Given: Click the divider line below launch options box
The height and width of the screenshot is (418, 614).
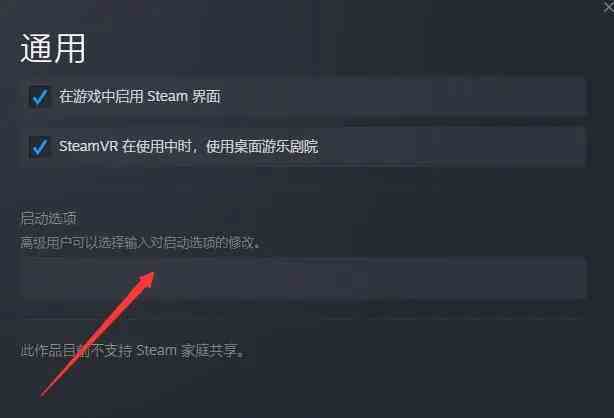Looking at the screenshot, I should 304,315.
